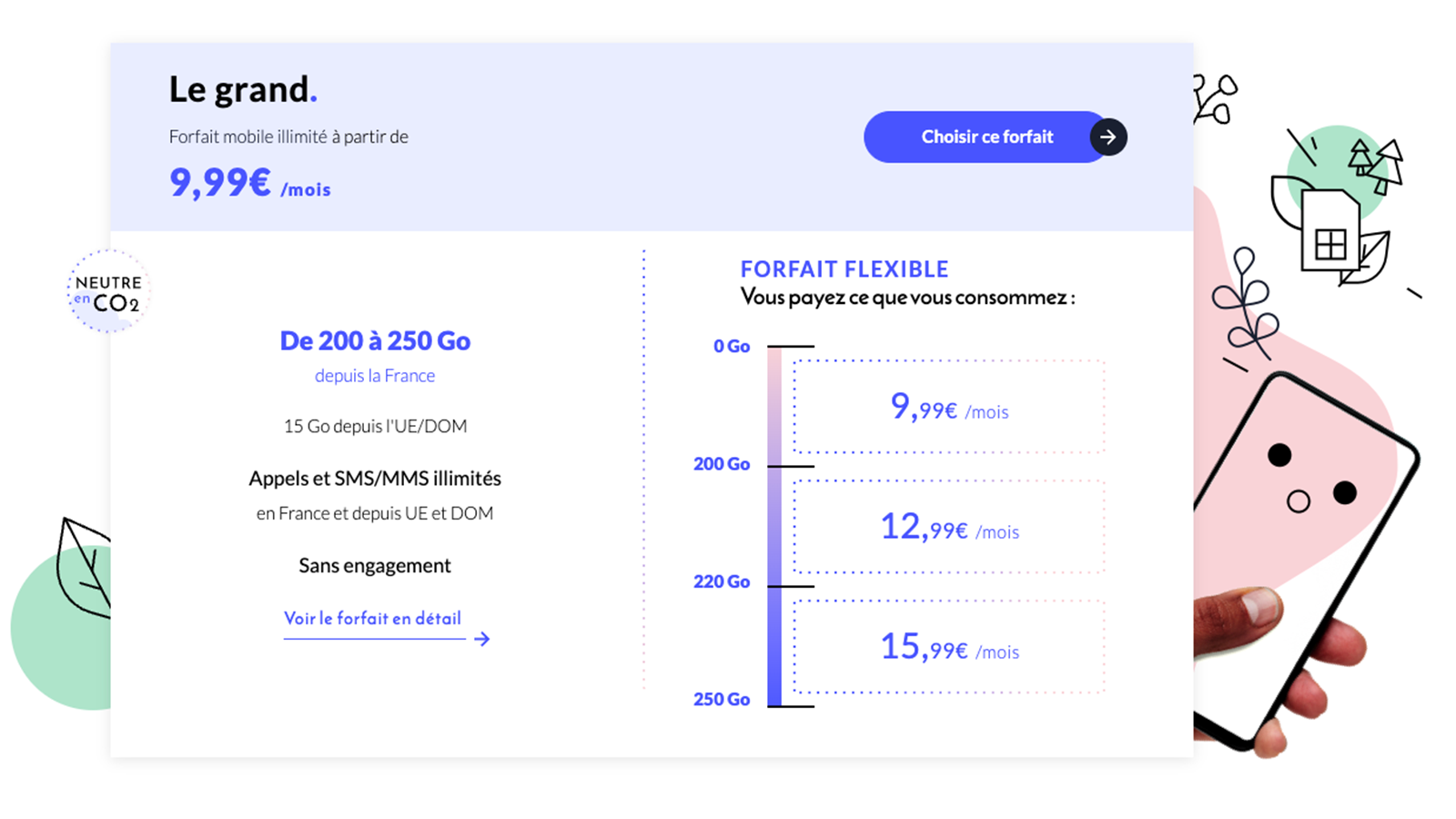
Task: Click the Neutre en CO2 badge
Action: [108, 290]
